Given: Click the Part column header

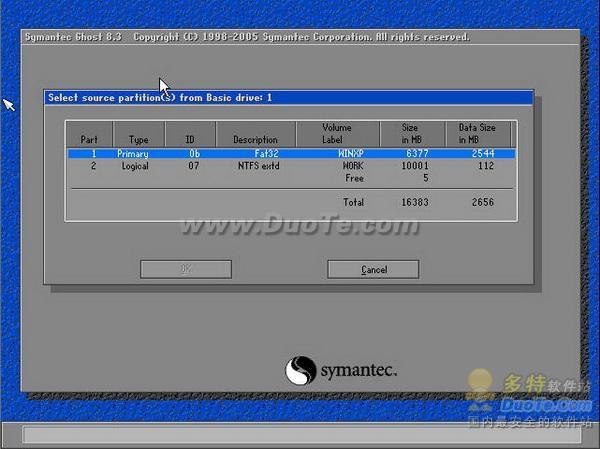Looking at the screenshot, I should [90, 134].
